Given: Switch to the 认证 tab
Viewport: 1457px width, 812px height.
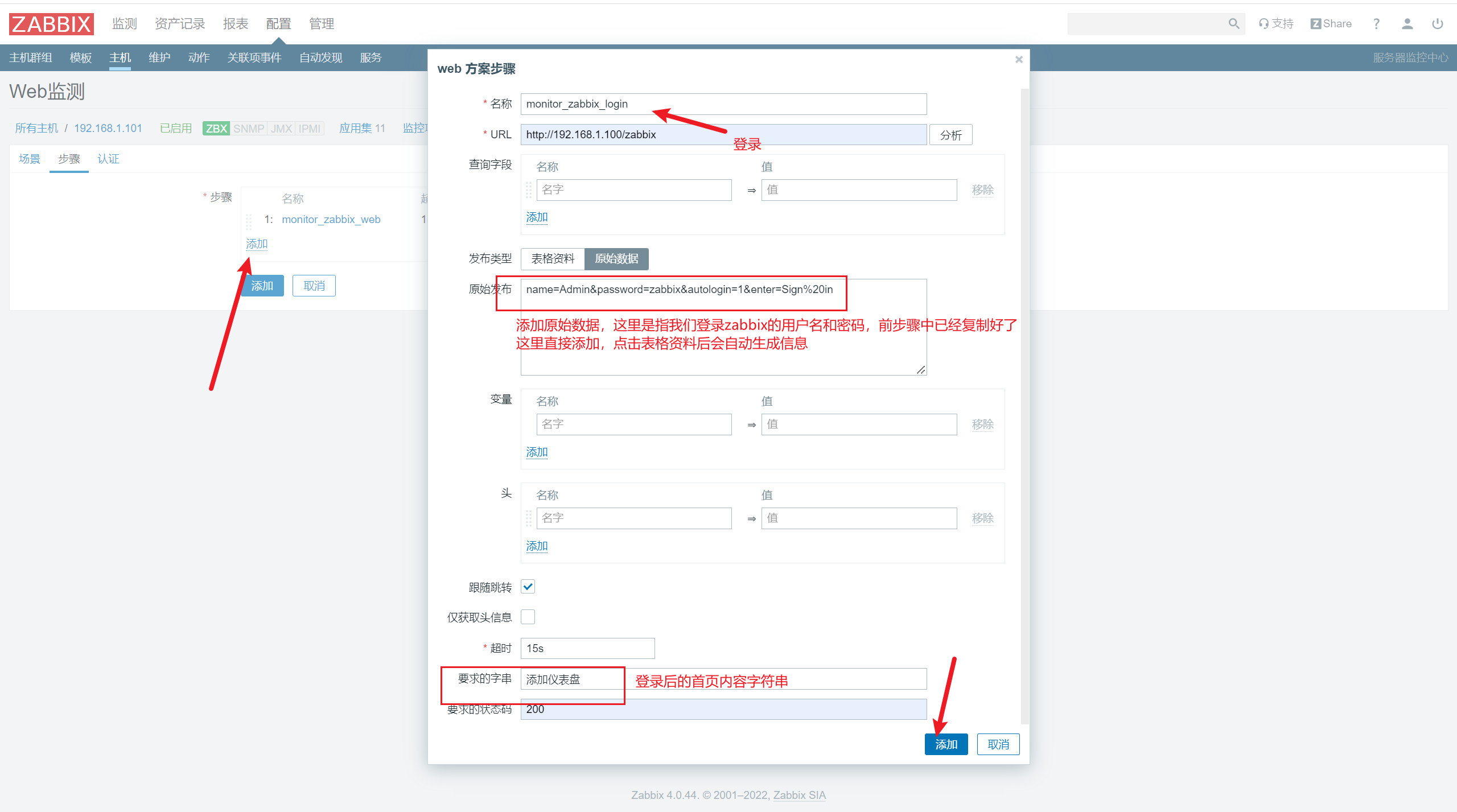Looking at the screenshot, I should (108, 159).
